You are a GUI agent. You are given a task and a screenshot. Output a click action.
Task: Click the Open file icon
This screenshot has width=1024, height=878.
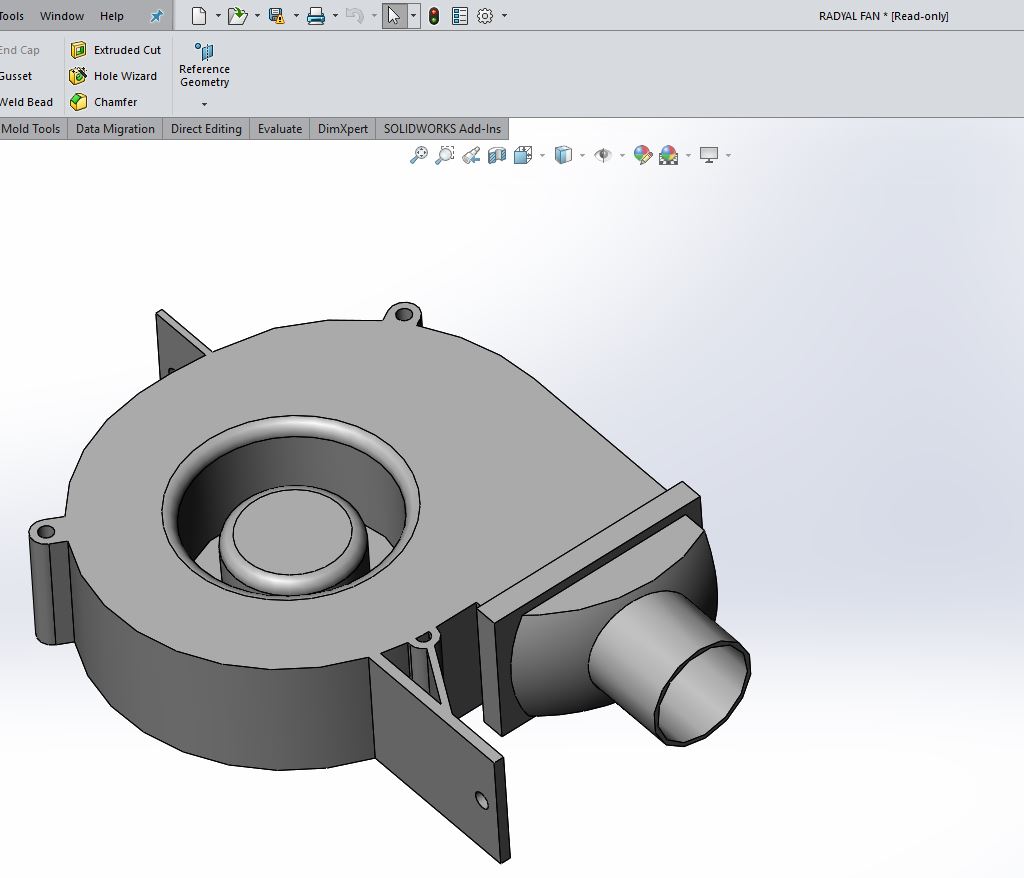238,16
